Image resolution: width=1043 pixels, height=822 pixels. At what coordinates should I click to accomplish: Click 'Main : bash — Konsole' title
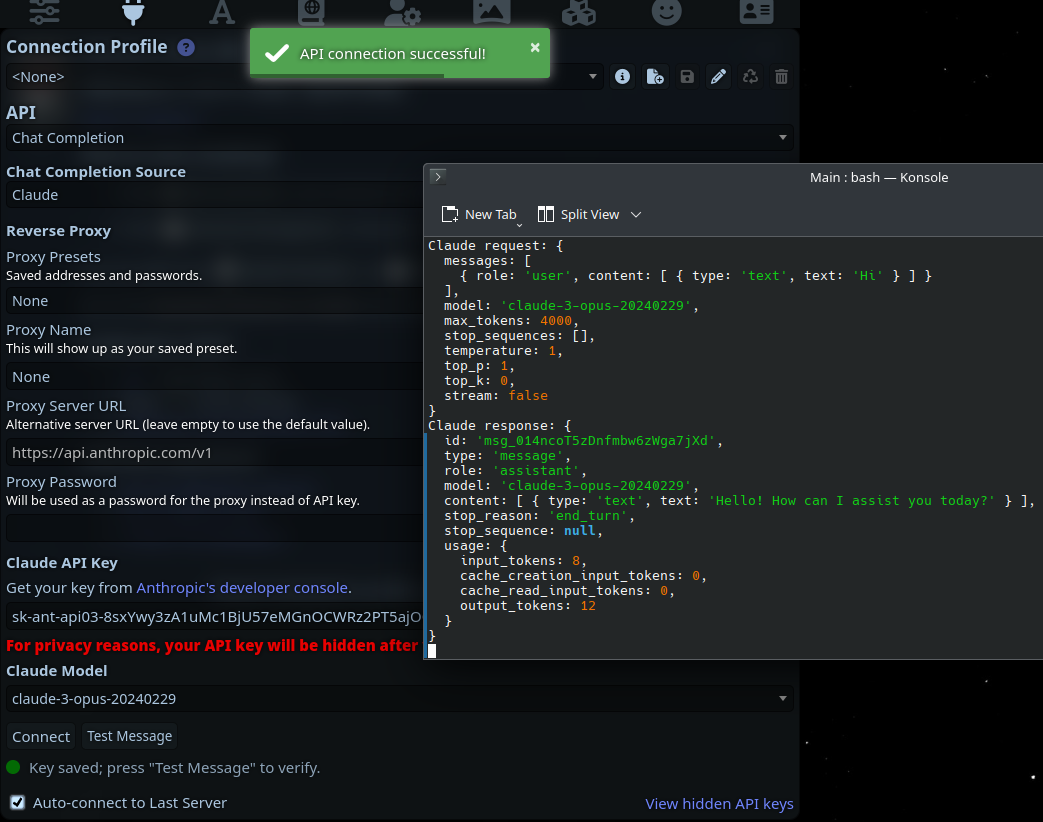pos(879,178)
